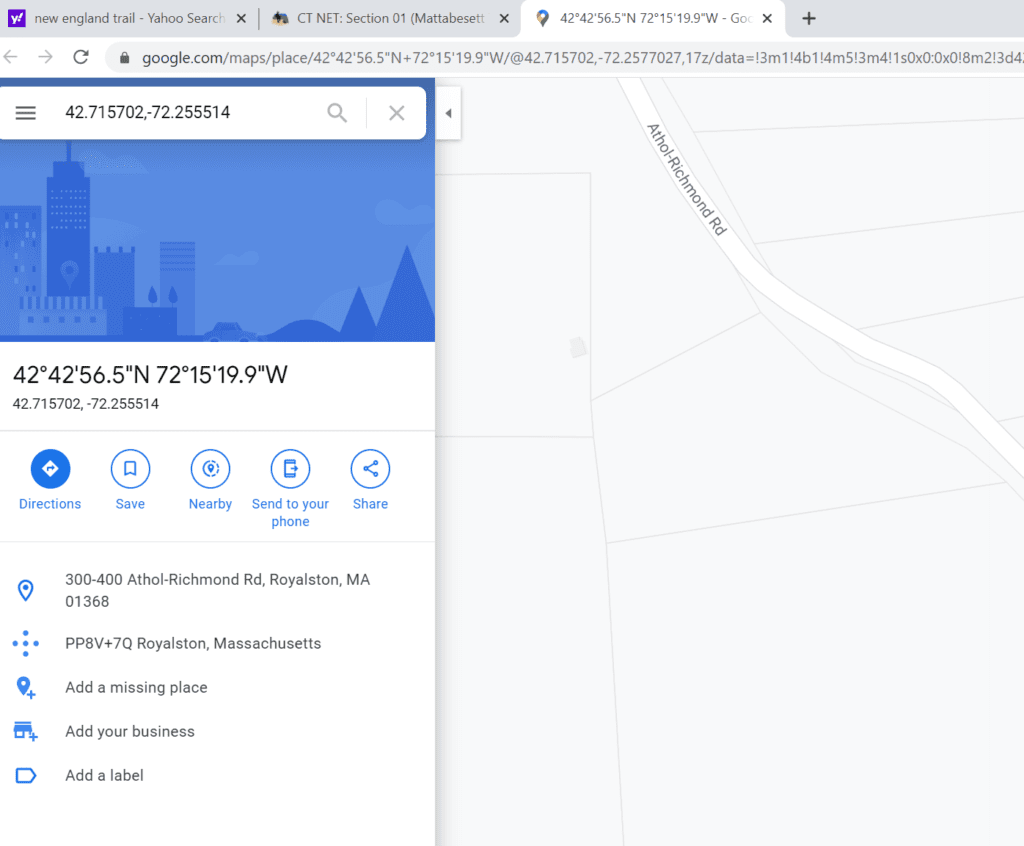Click the magnifying glass search icon
Image resolution: width=1024 pixels, height=846 pixels.
[337, 113]
